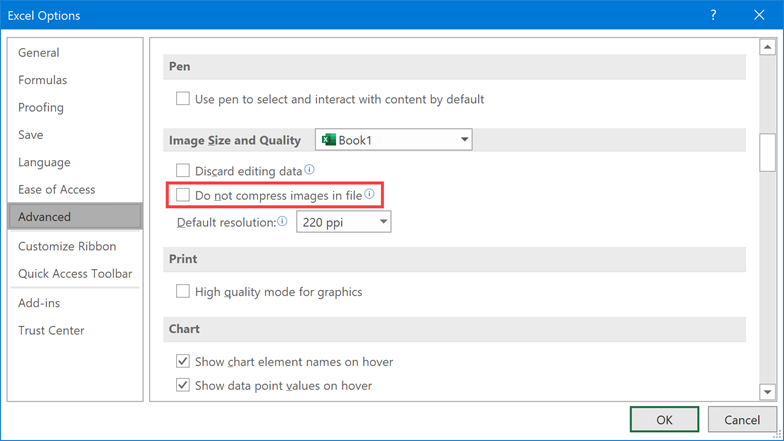Click the scroll up arrow
This screenshot has width=784, height=441.
coord(768,47)
